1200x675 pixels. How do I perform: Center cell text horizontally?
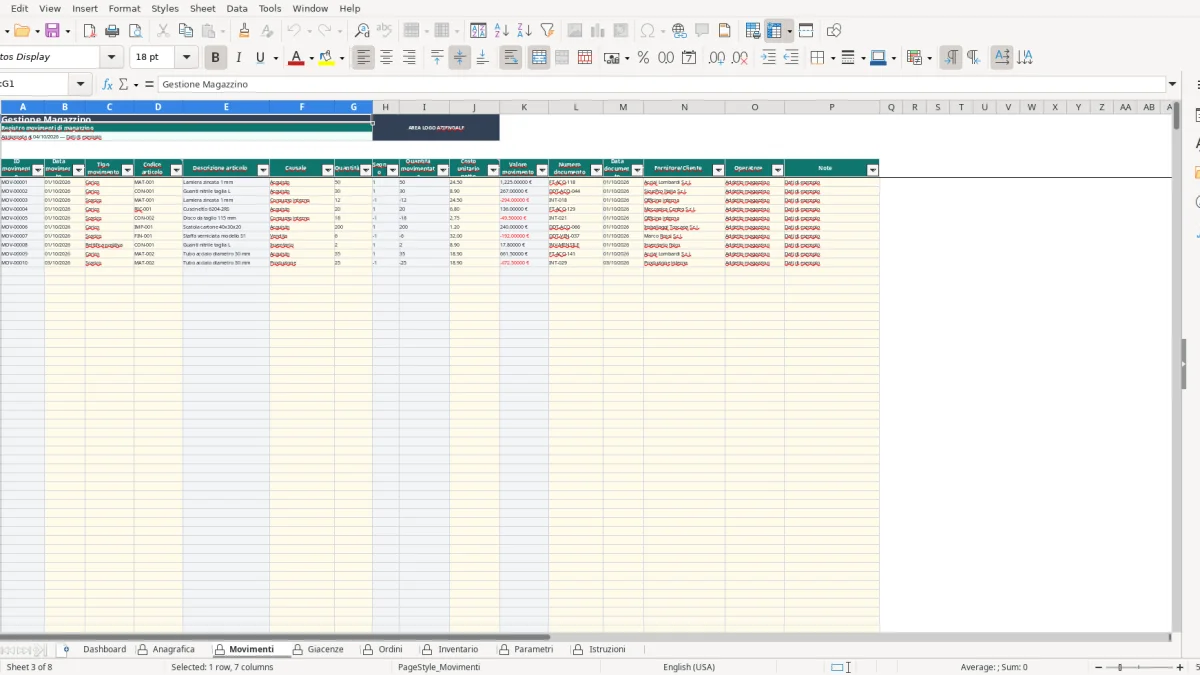click(x=386, y=58)
